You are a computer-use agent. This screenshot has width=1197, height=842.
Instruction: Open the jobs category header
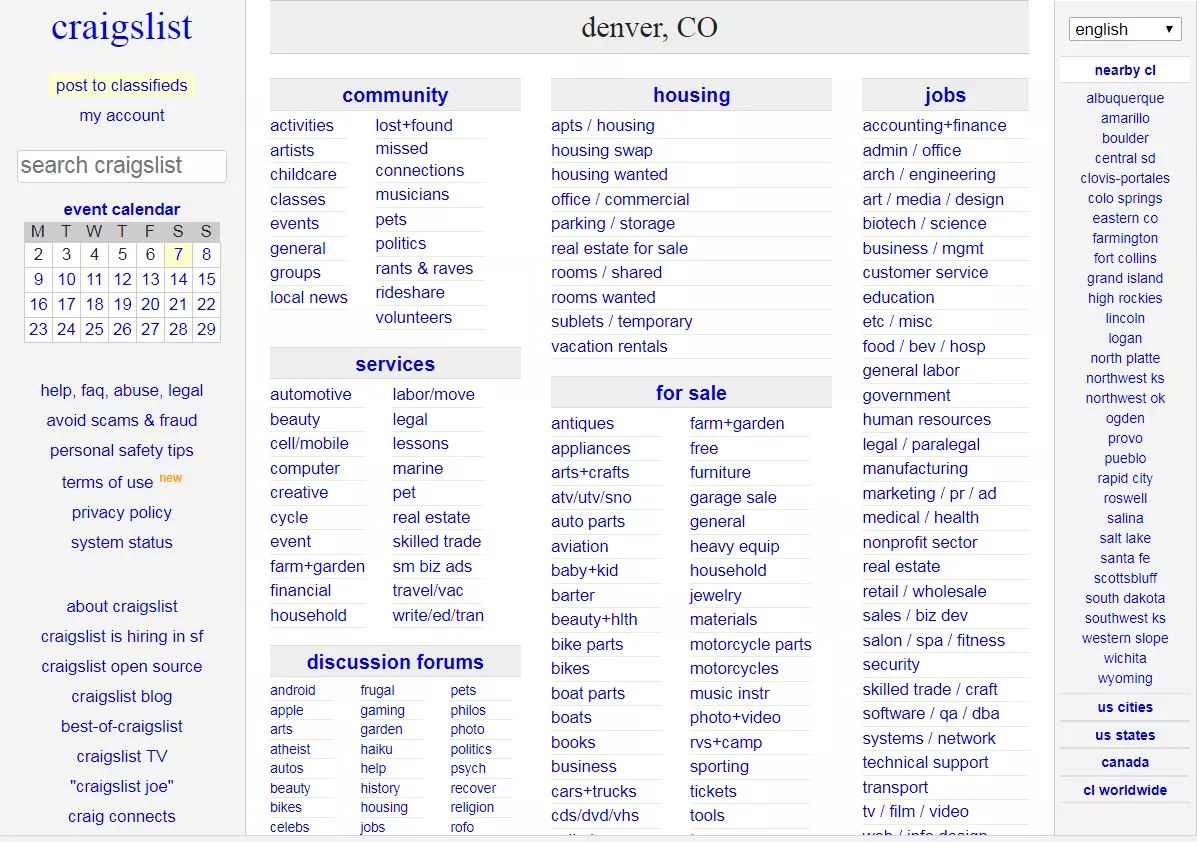pos(945,95)
